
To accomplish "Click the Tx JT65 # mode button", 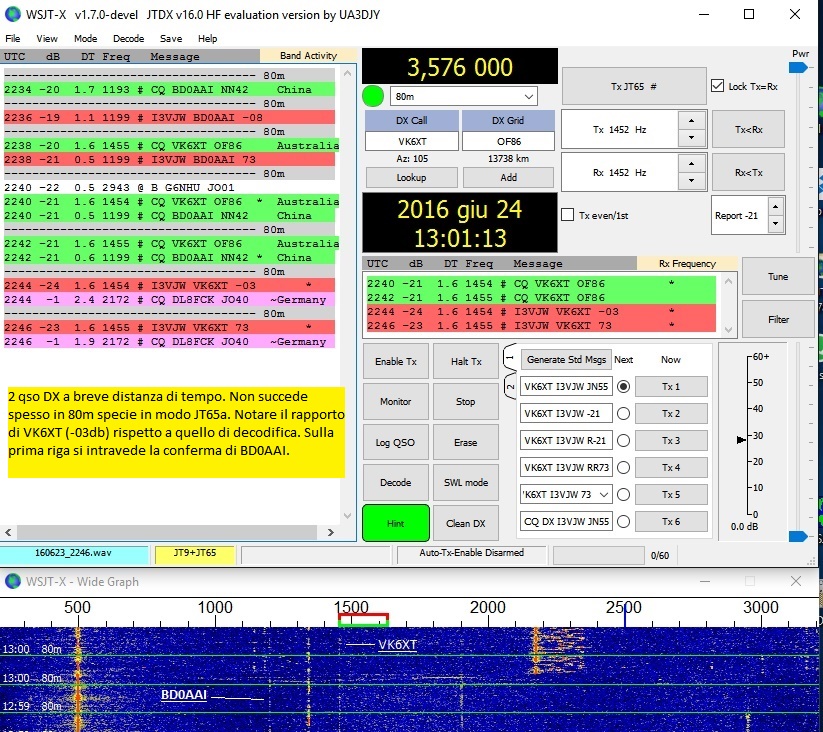I will [634, 86].
